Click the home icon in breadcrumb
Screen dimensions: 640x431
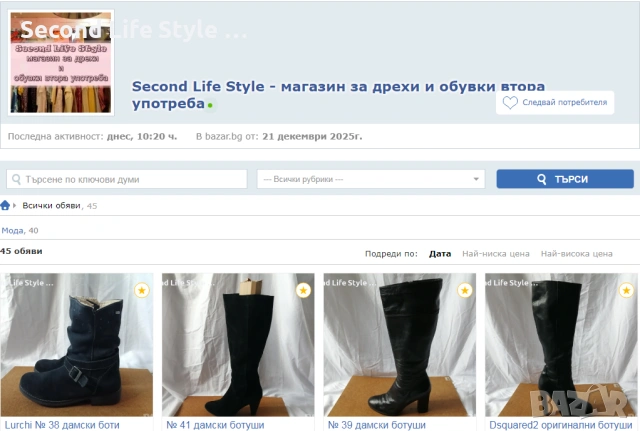pos(6,205)
